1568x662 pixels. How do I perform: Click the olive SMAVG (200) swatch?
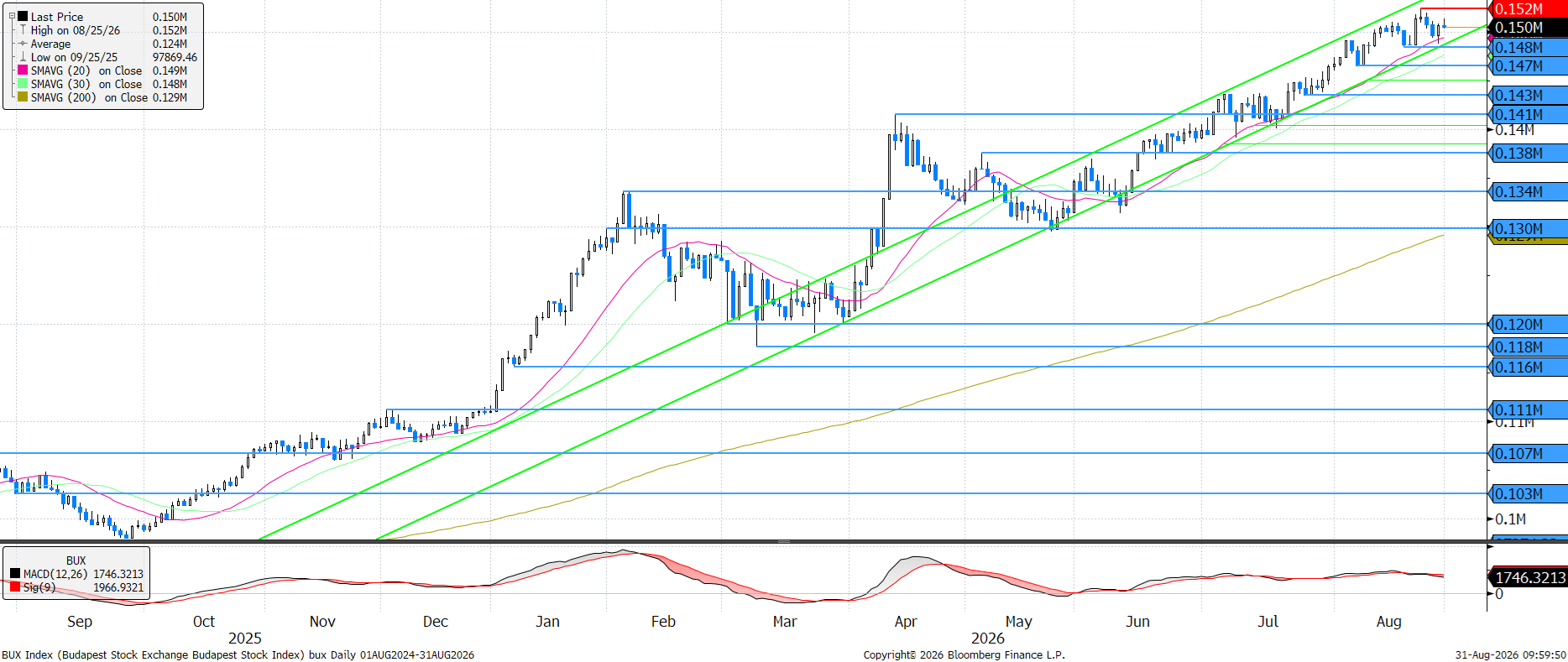tap(23, 97)
